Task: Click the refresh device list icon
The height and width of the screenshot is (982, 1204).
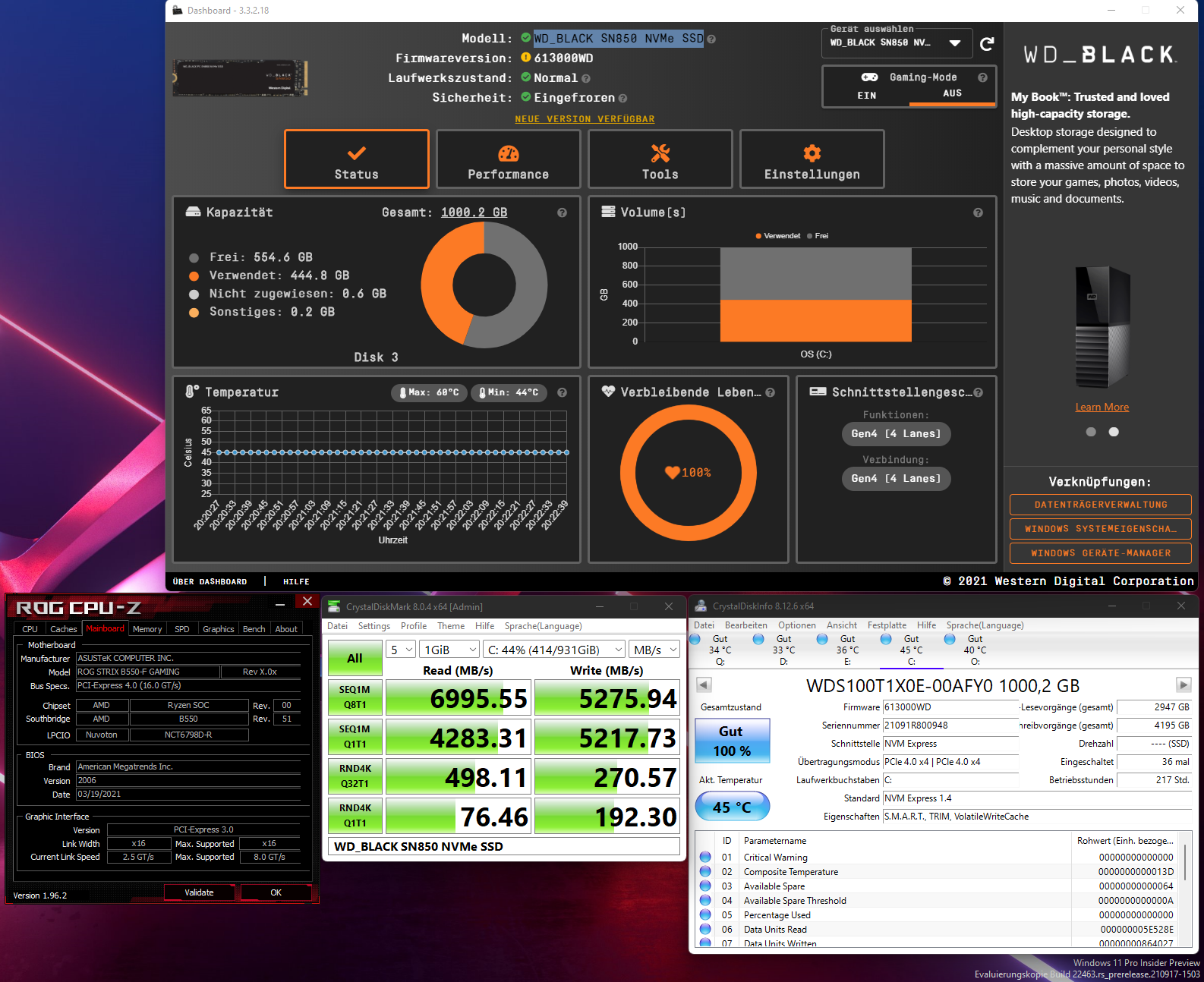Action: click(987, 44)
